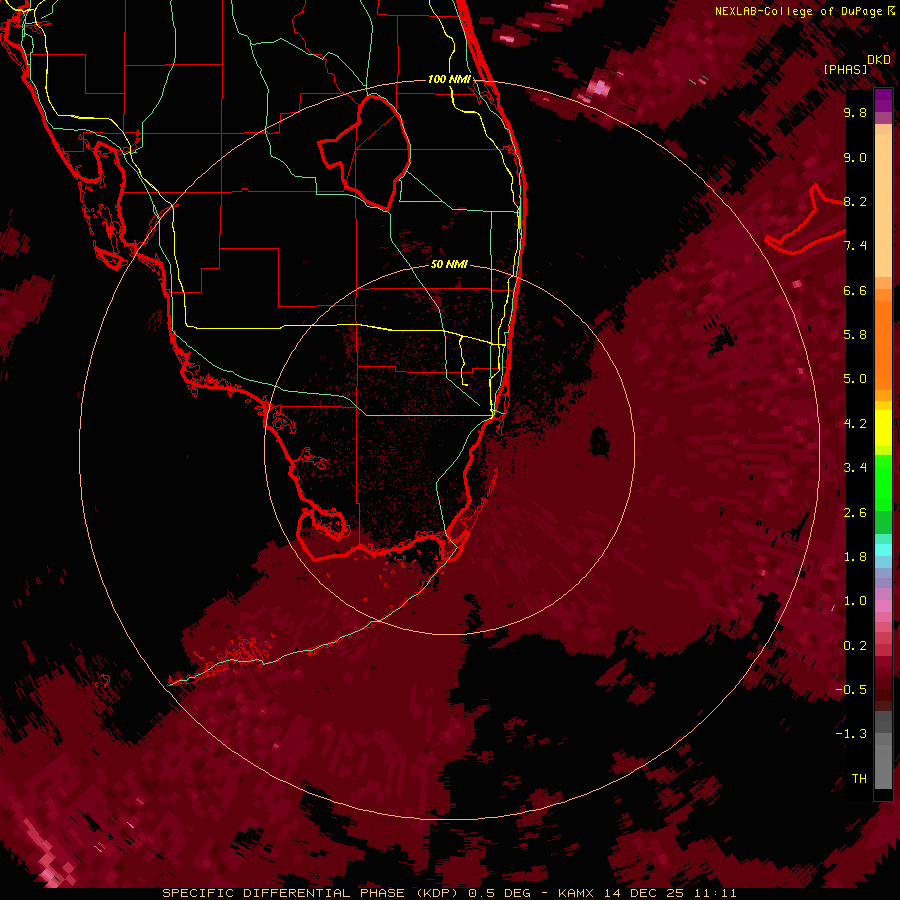This screenshot has height=900, width=900.
Task: Click inside the Lake Okeechobee outline on the map
Action: (370, 150)
